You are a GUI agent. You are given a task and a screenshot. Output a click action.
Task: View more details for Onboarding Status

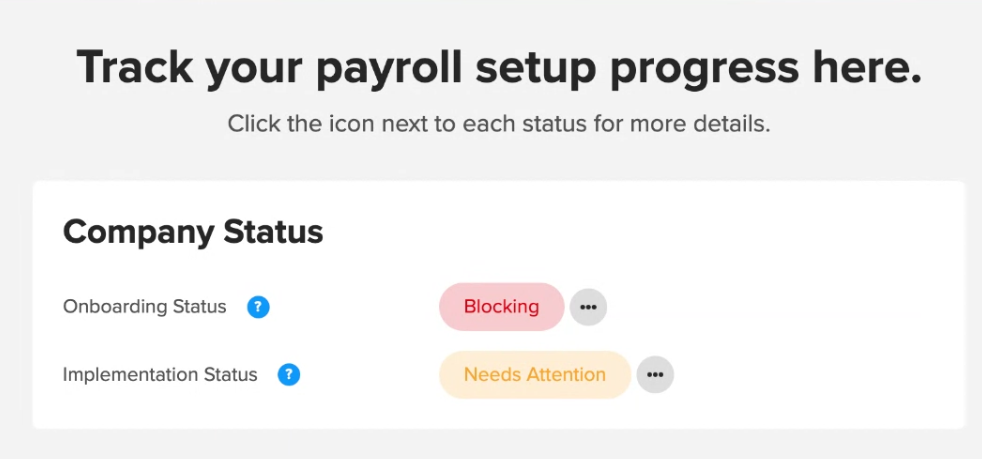pyautogui.click(x=588, y=307)
